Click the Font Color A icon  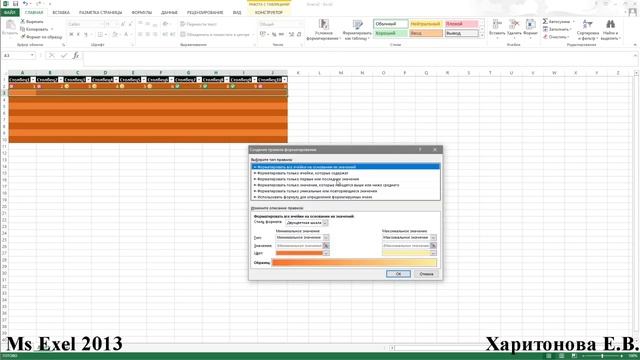pos(126,35)
